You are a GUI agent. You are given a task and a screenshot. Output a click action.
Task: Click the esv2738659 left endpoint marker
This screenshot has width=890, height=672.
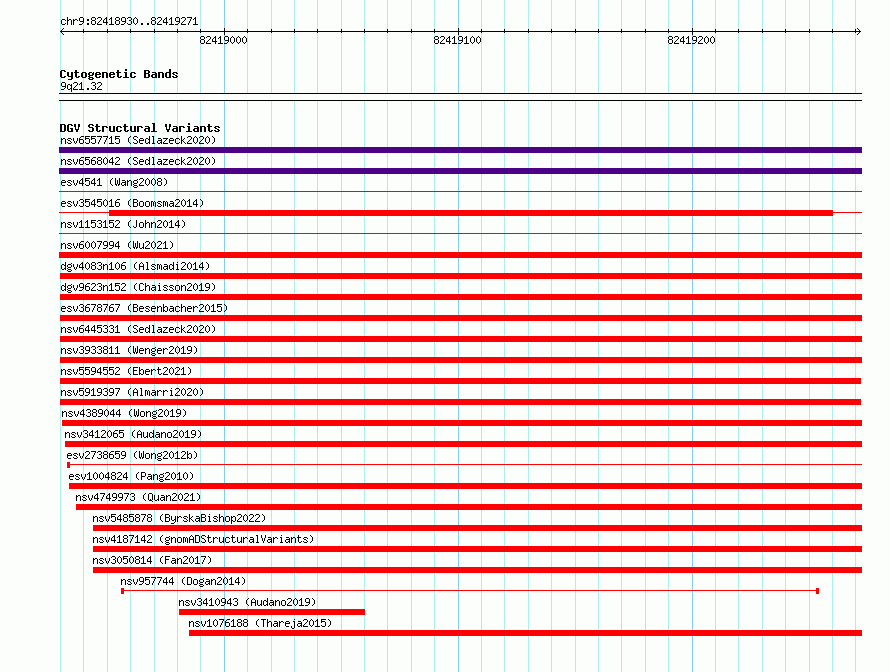pos(69,465)
